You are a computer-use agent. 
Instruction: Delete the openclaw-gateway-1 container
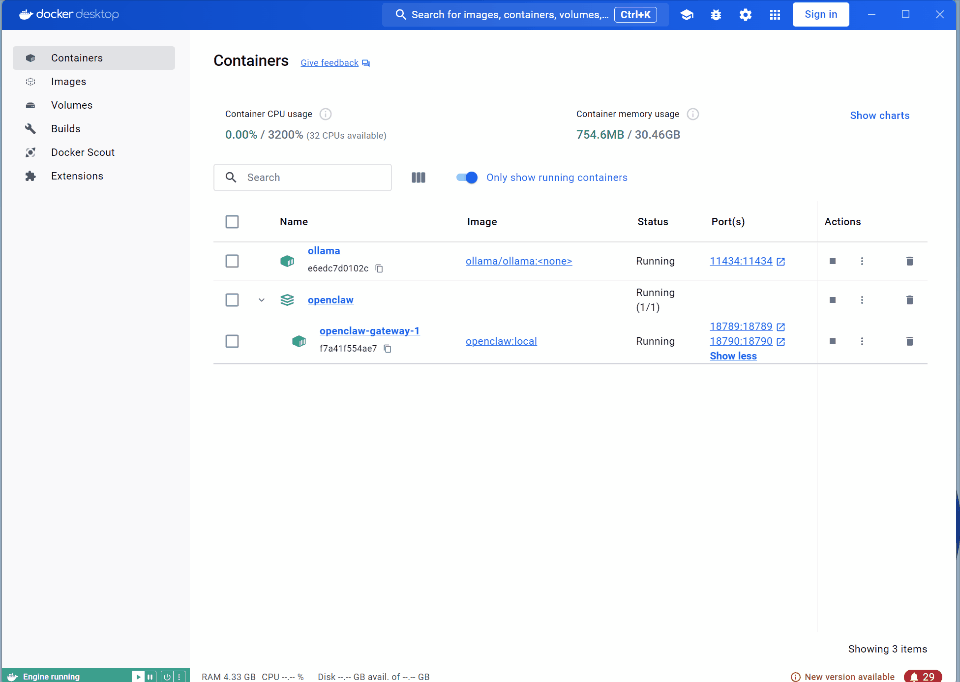[x=910, y=341]
